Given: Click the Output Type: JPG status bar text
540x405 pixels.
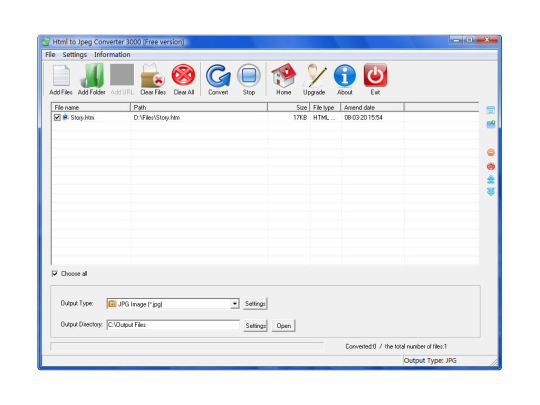Looking at the screenshot, I should (430, 361).
